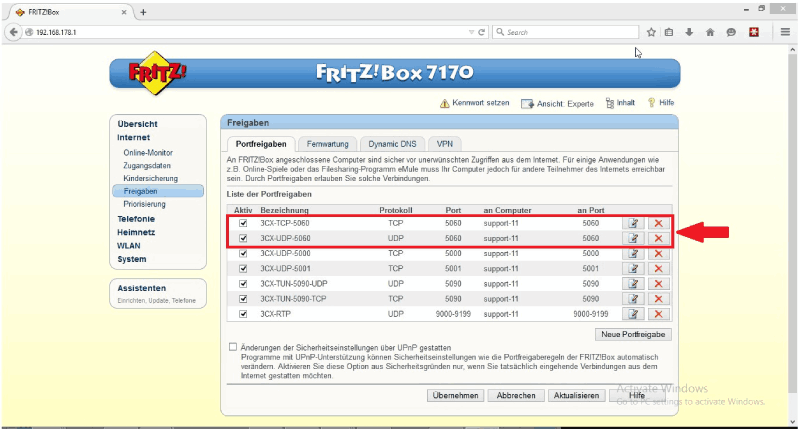800x429 pixels.
Task: Delete the 3CX-UDP-5000 rule
Action: coord(658,254)
